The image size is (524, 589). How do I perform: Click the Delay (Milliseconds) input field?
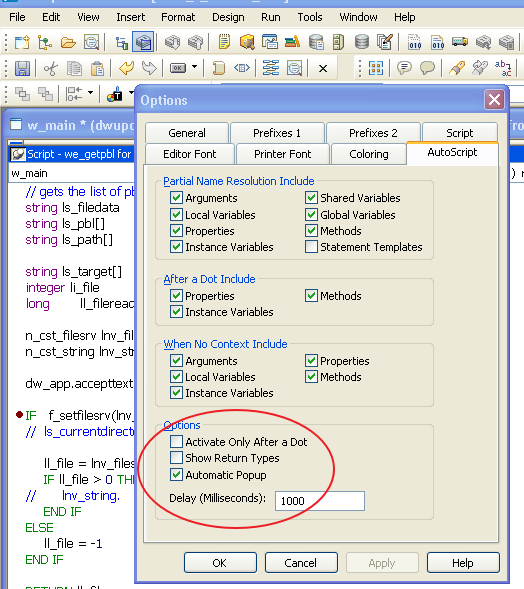[x=320, y=501]
